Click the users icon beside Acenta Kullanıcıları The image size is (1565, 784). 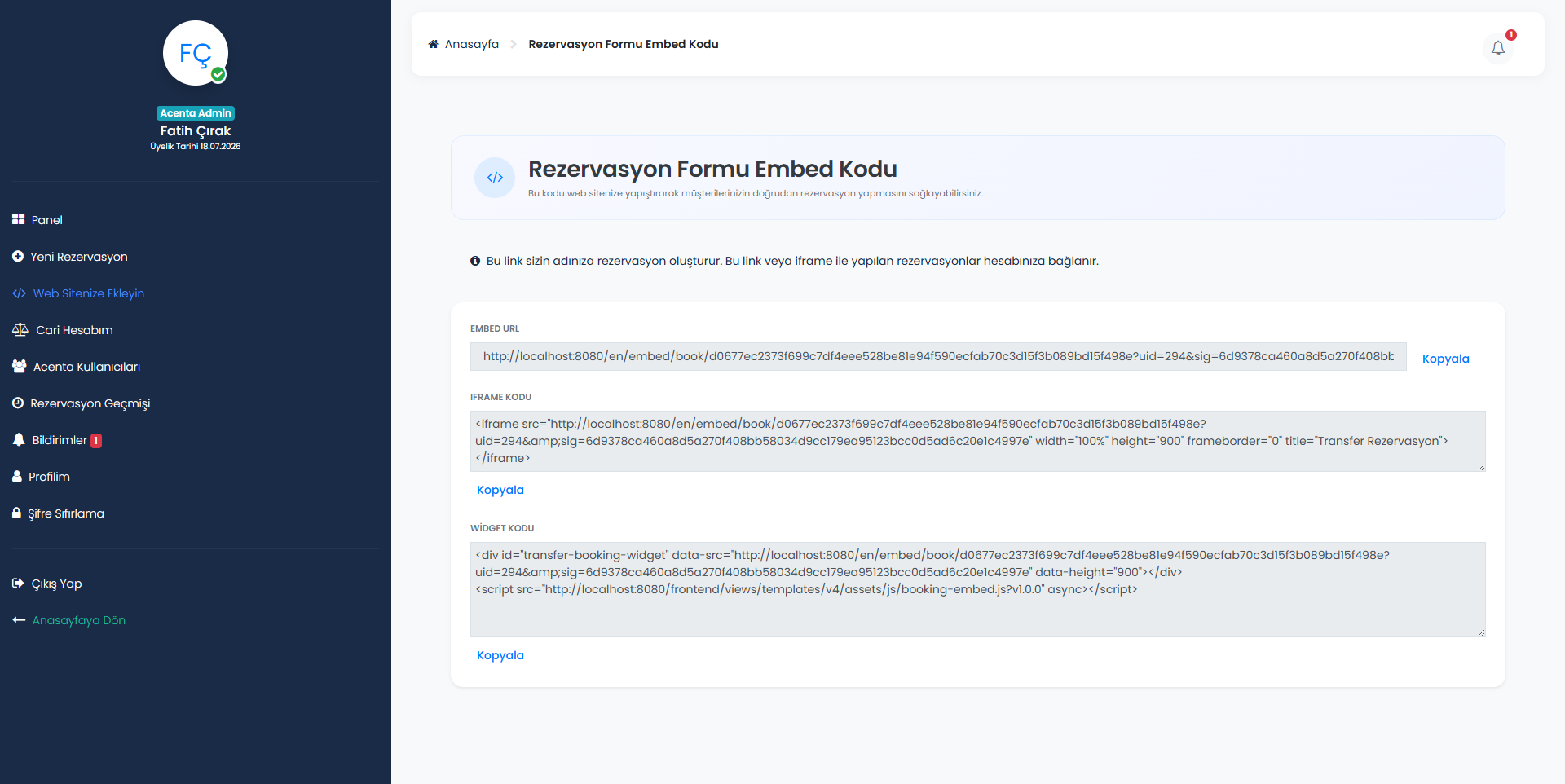(x=20, y=366)
